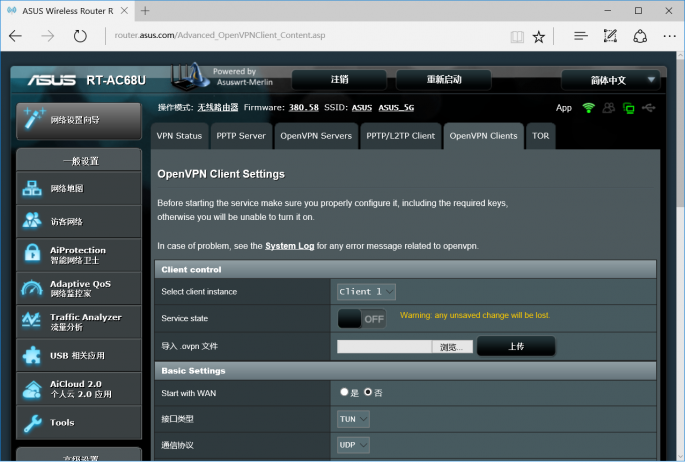Open the TUN interface type dropdown
The width and height of the screenshot is (685, 463).
coord(353,419)
